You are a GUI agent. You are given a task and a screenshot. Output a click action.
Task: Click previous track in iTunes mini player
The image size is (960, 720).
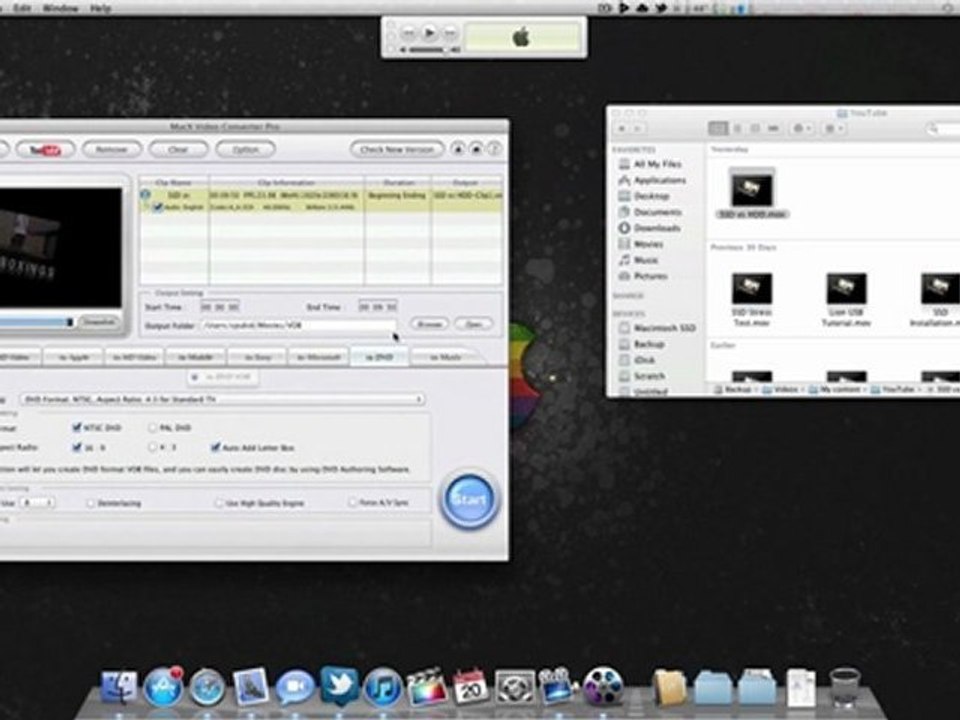(410, 33)
